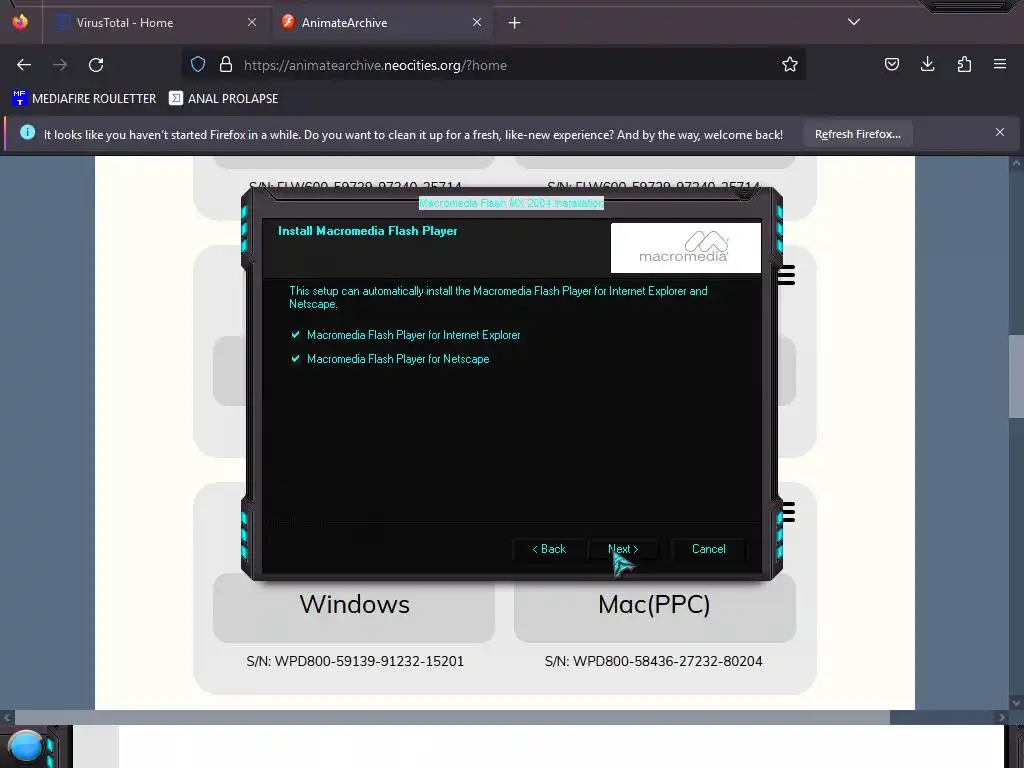Image resolution: width=1024 pixels, height=768 pixels.
Task: Open the Pocket save icon
Action: coord(891,64)
